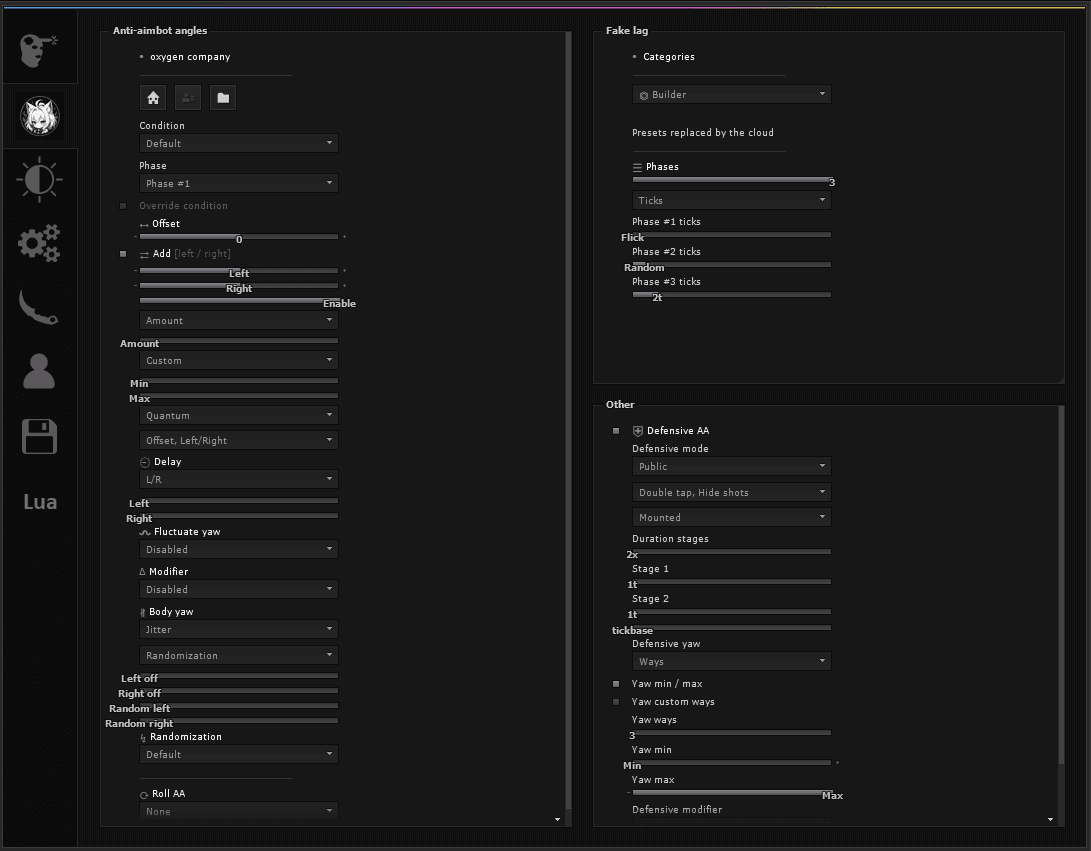
Task: Click the Fluctuate yaw wave icon
Action: click(145, 532)
